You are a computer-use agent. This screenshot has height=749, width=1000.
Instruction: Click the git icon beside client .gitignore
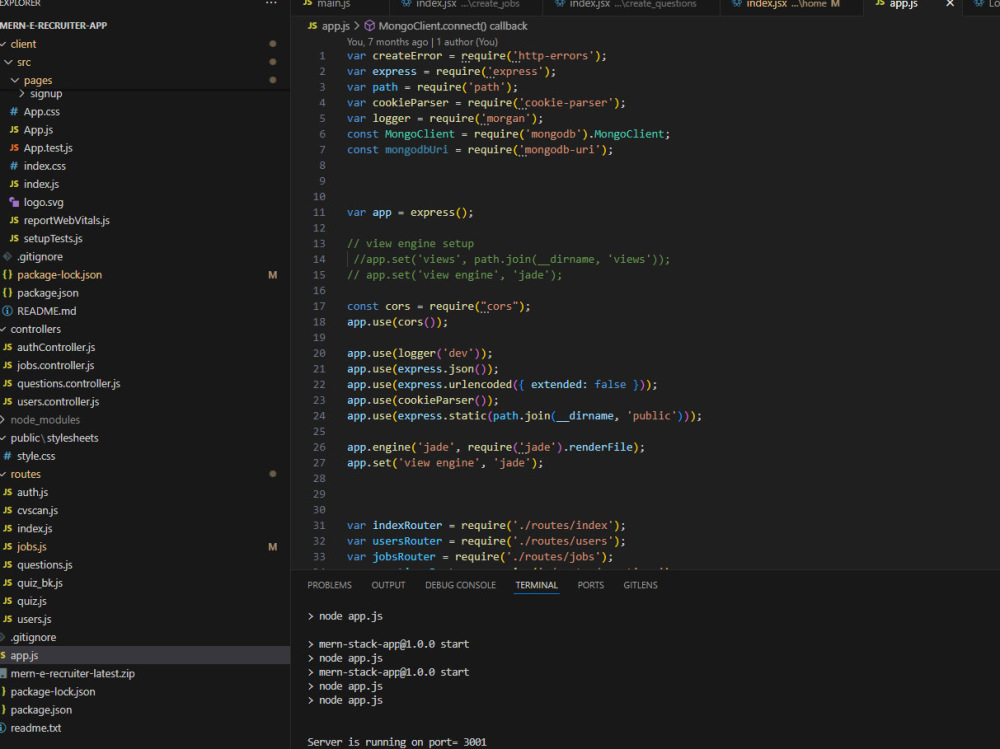pyautogui.click(x=7, y=256)
